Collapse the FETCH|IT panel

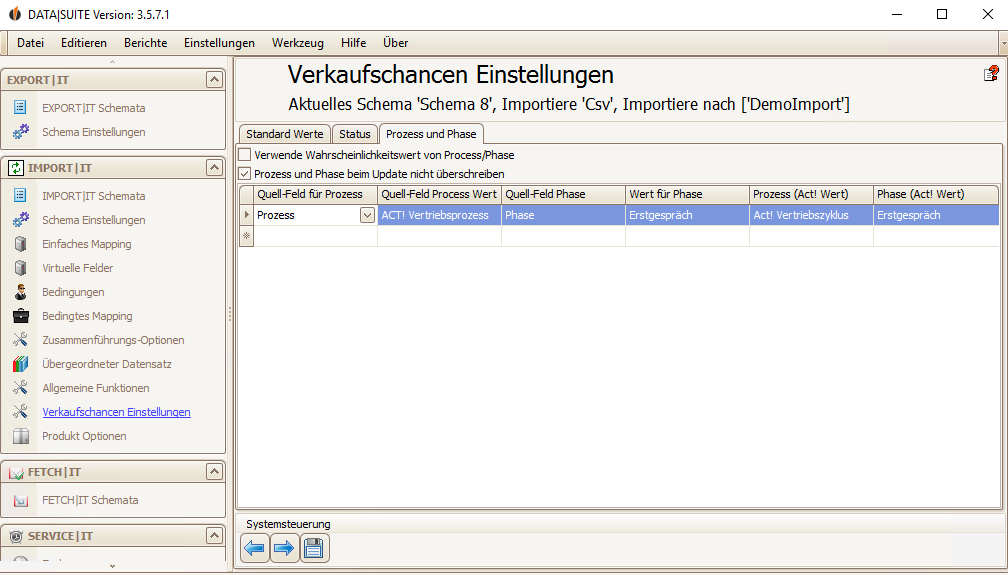click(214, 472)
